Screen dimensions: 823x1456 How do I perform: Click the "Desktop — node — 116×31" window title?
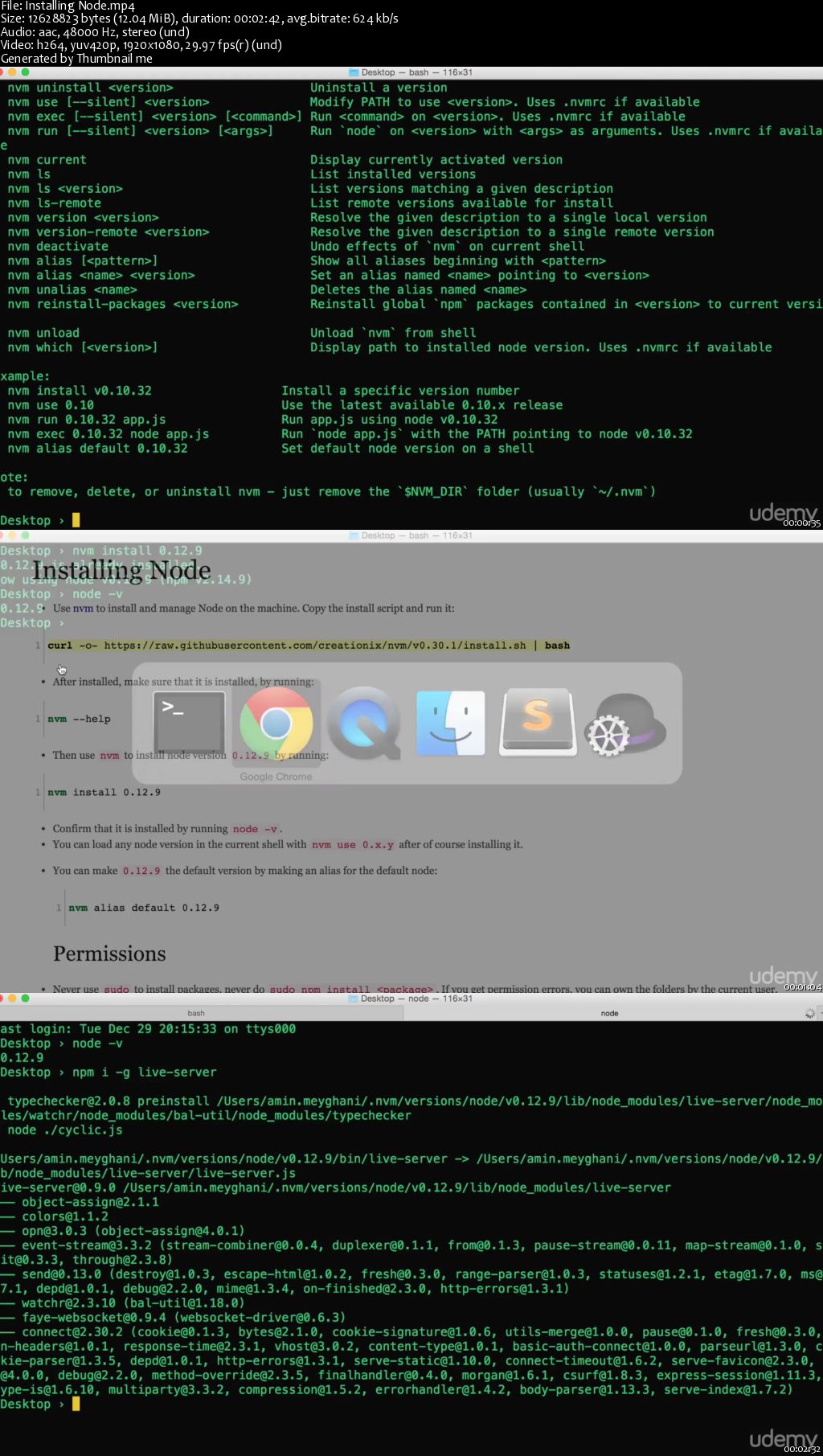click(416, 999)
